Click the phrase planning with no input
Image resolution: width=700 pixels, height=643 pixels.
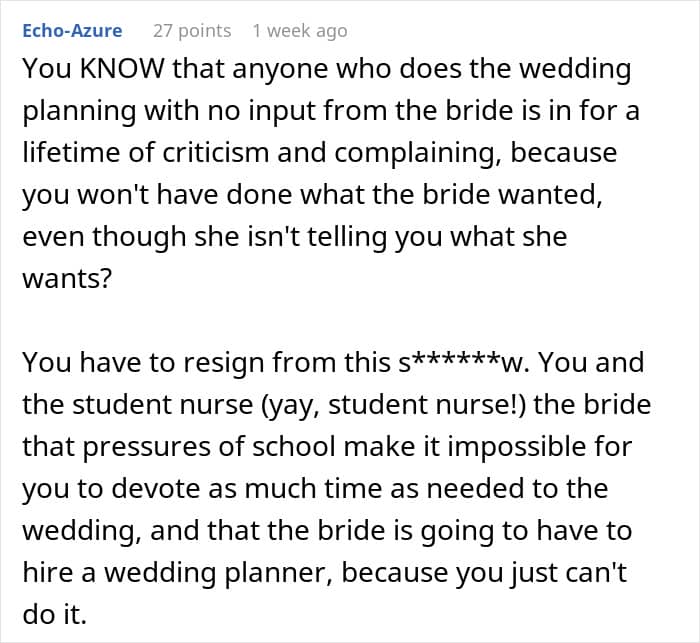pyautogui.click(x=169, y=111)
